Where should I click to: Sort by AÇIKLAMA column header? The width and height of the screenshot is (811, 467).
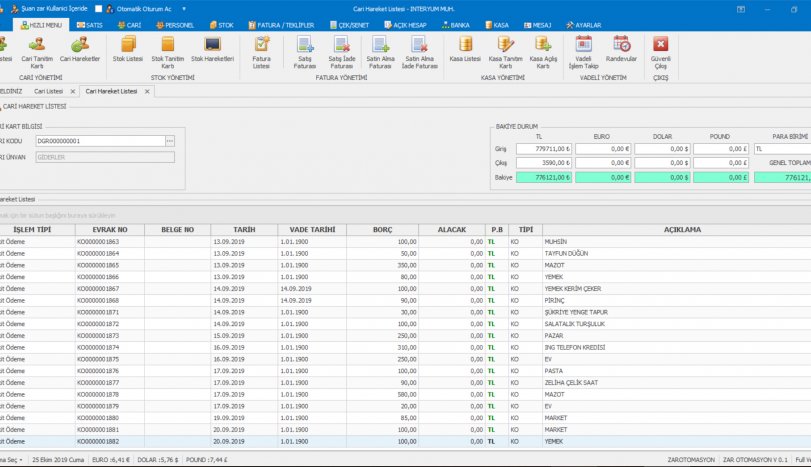(677, 230)
